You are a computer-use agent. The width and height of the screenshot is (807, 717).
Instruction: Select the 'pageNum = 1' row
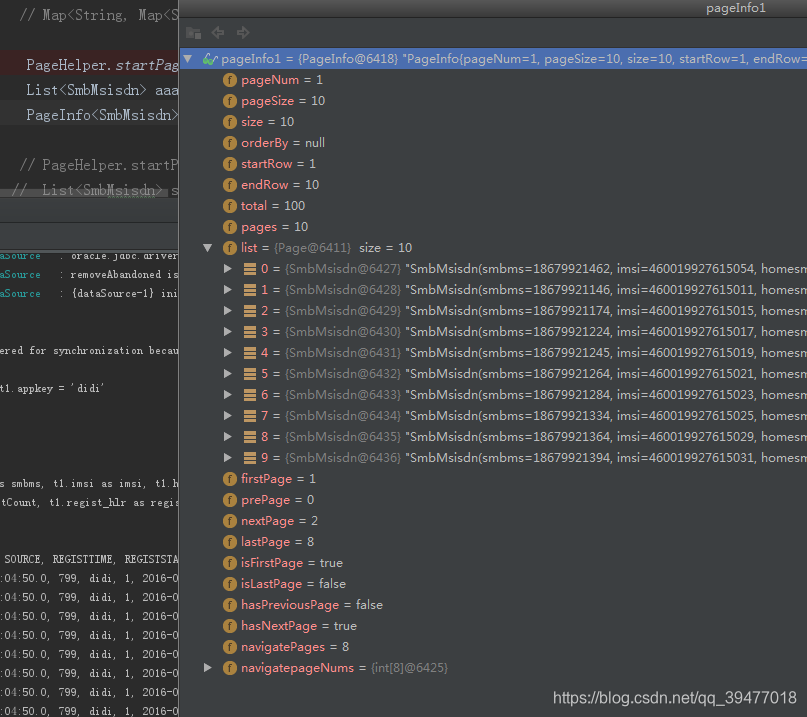[x=493, y=80]
